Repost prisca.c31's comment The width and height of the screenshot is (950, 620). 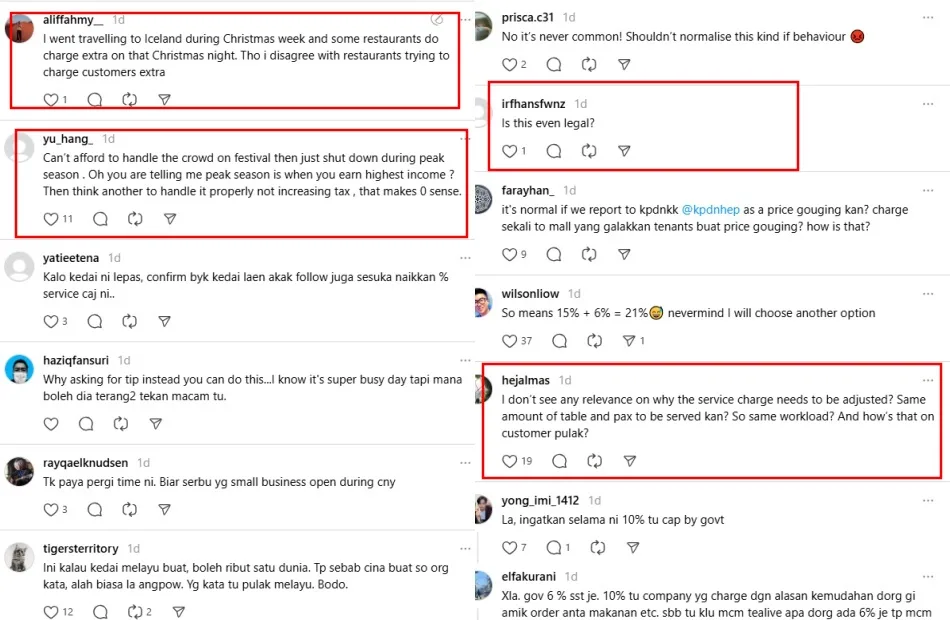pos(589,64)
